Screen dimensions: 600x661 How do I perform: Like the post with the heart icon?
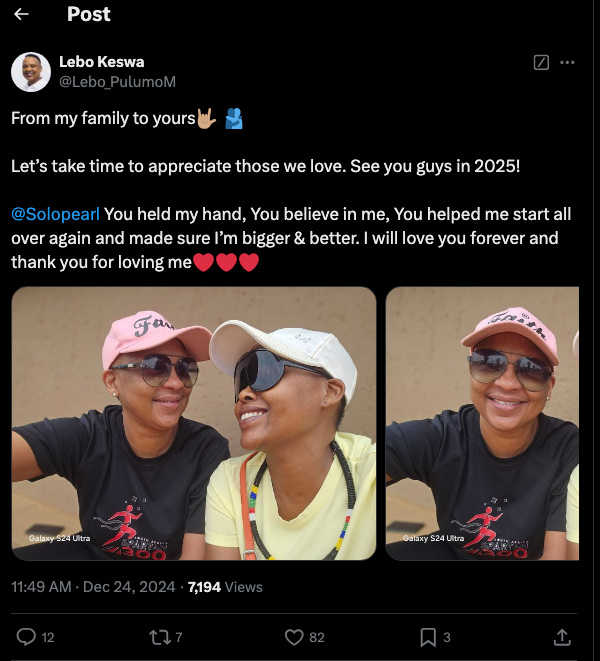click(x=294, y=636)
